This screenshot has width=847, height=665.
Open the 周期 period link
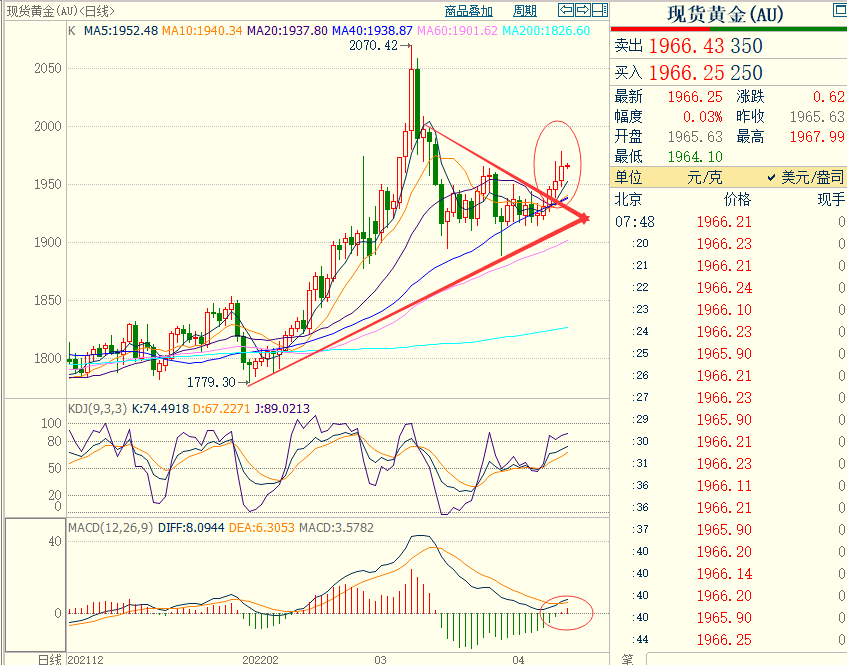(x=525, y=11)
